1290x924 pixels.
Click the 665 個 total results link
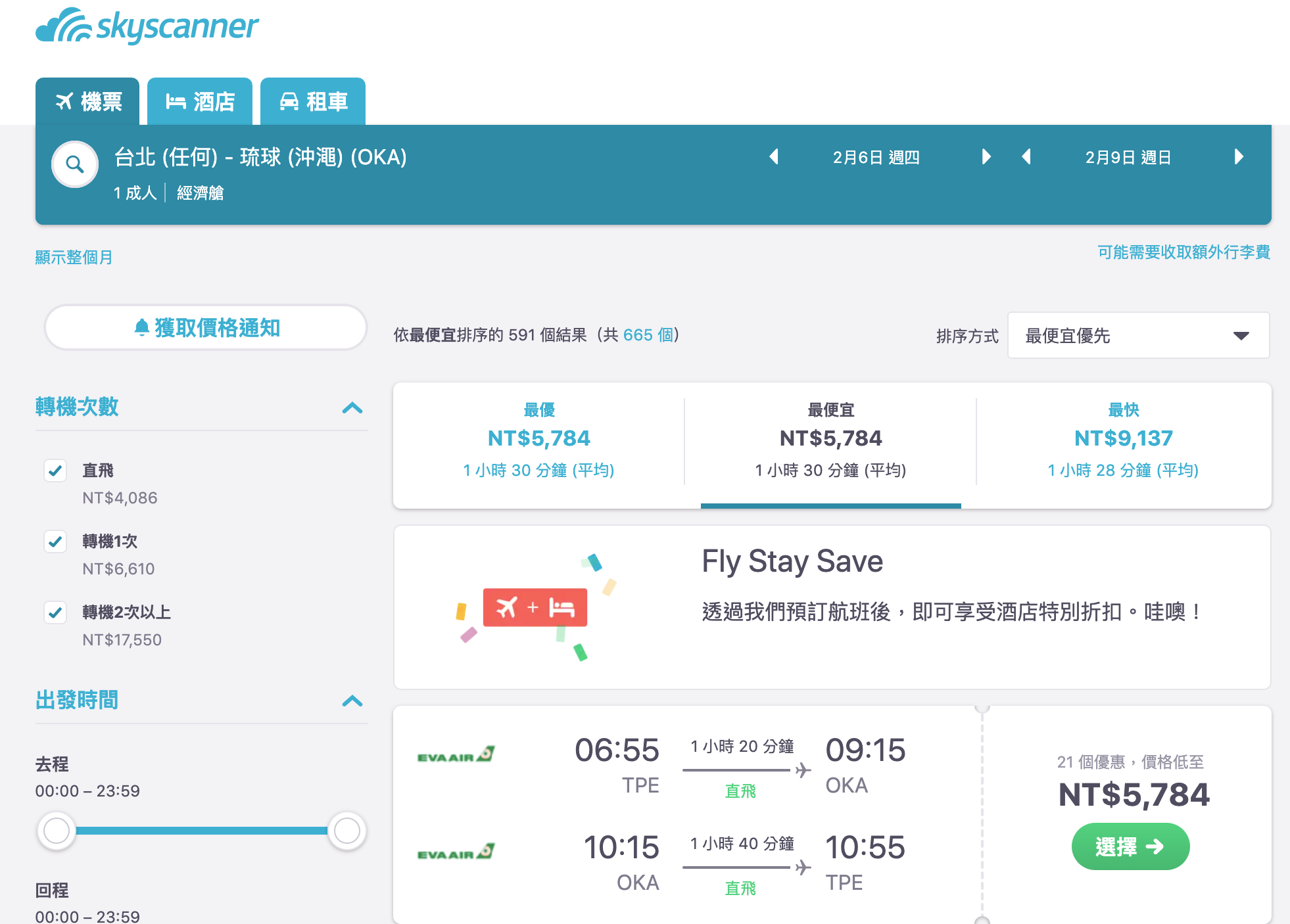pyautogui.click(x=648, y=335)
